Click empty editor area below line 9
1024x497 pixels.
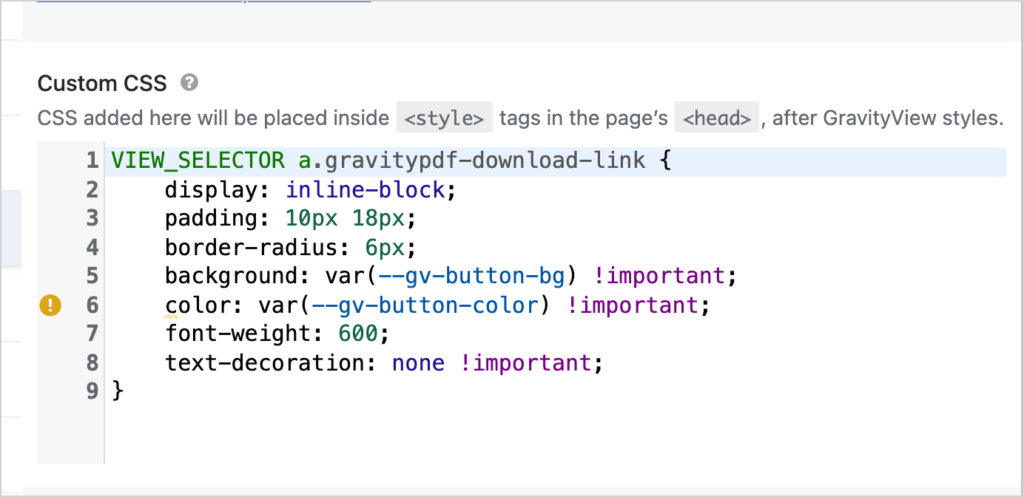click(x=555, y=434)
